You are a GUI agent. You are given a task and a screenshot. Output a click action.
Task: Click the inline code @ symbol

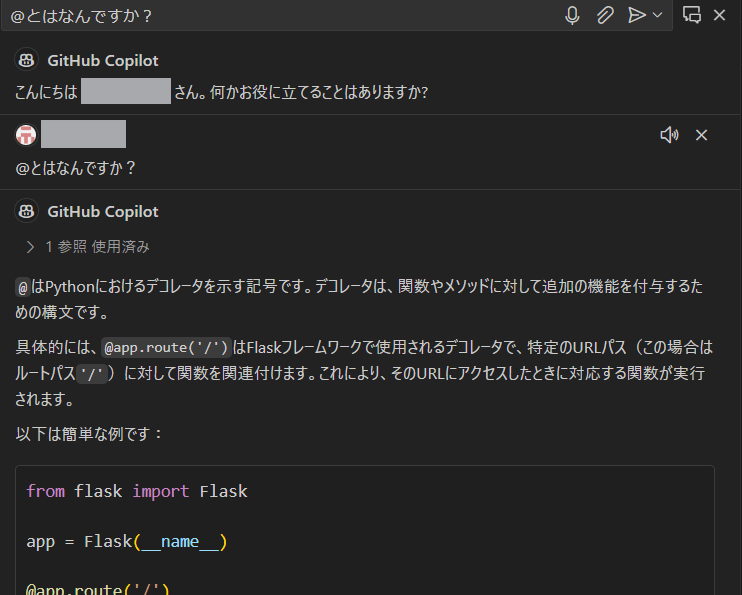point(23,287)
